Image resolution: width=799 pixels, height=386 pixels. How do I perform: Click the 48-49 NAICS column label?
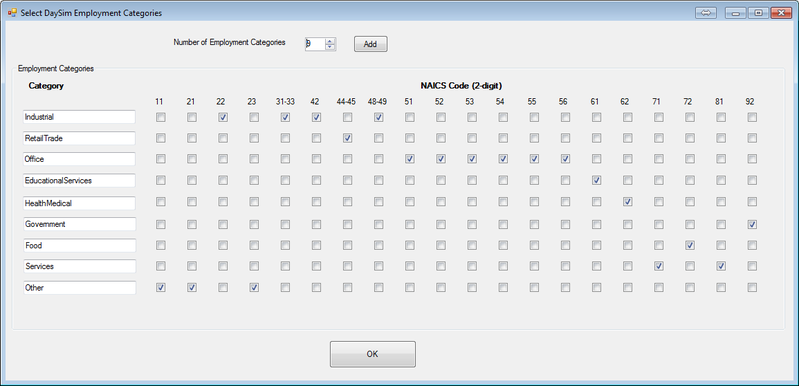(377, 102)
